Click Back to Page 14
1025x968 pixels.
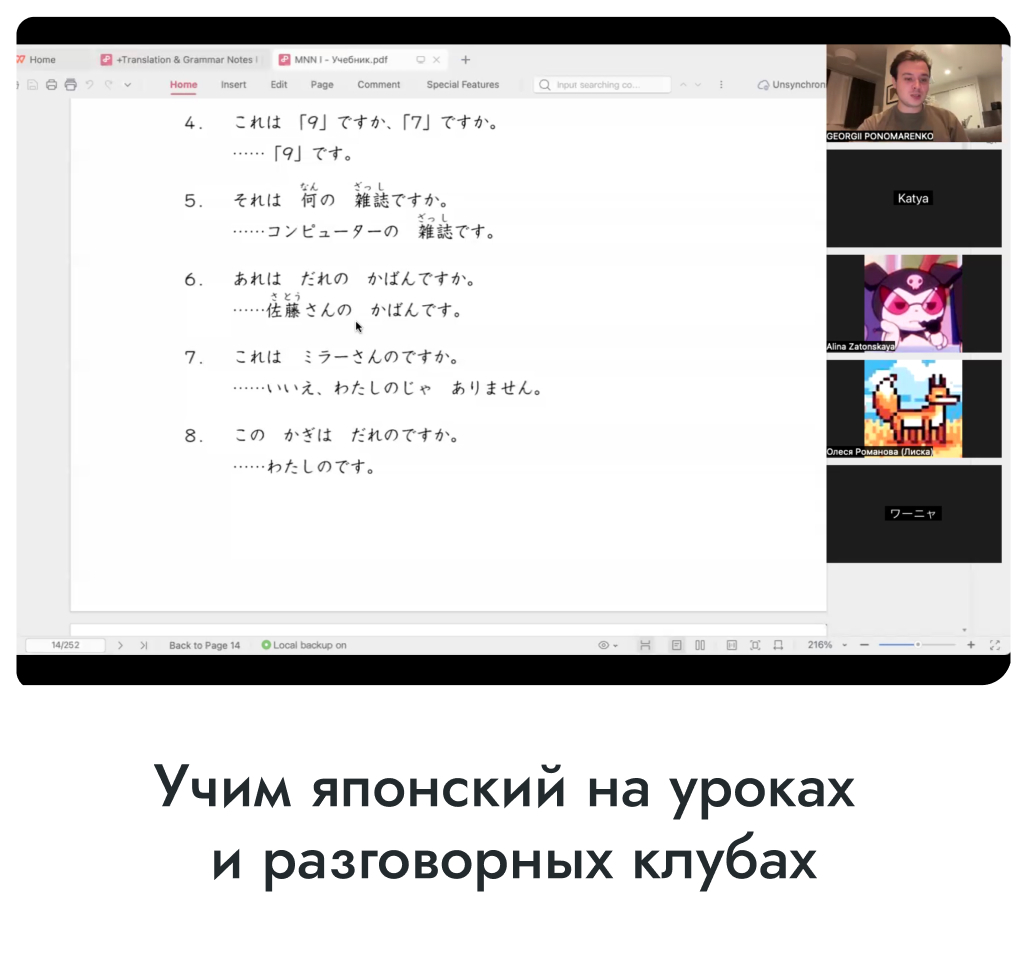pos(205,645)
